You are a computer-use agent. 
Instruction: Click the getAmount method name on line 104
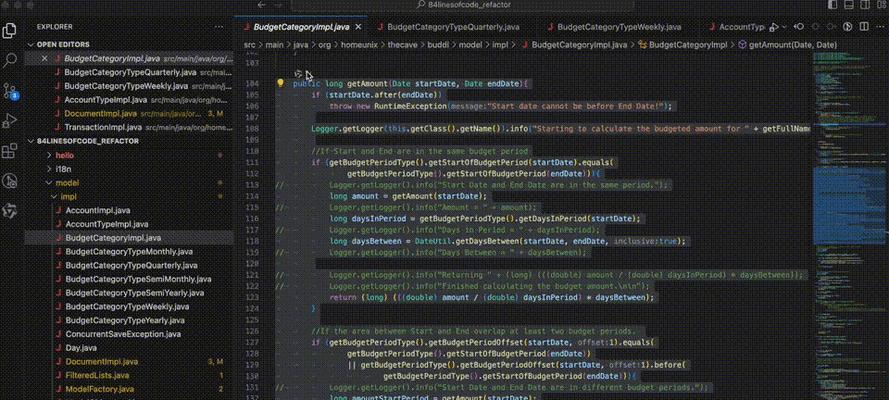pyautogui.click(x=365, y=83)
